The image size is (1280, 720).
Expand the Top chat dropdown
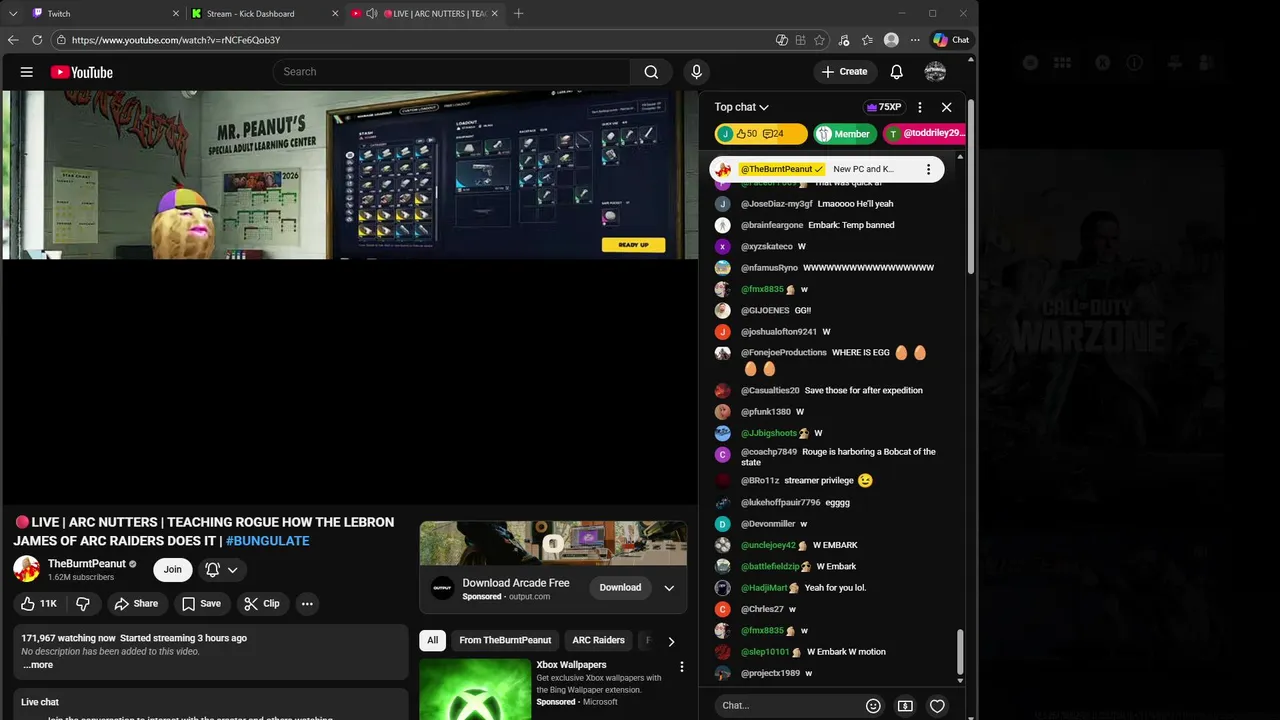click(741, 107)
